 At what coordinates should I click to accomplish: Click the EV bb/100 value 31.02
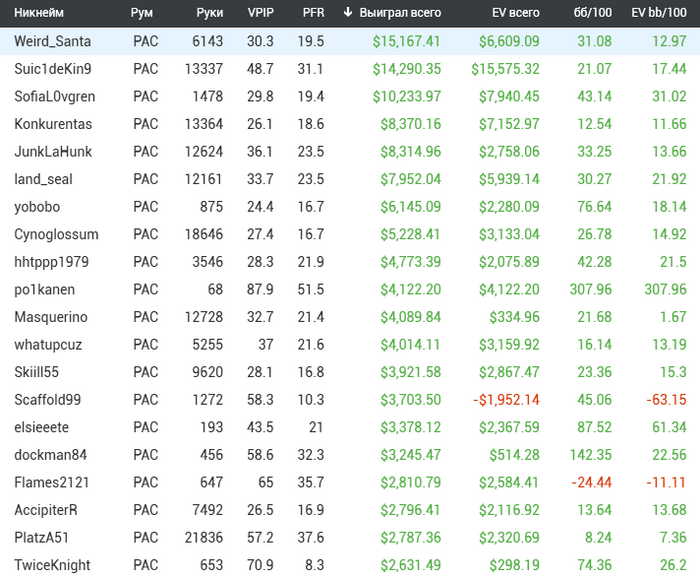pos(669,96)
